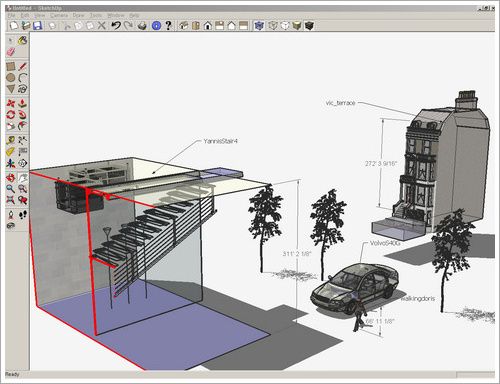Select the Position Camera tool

point(11,214)
